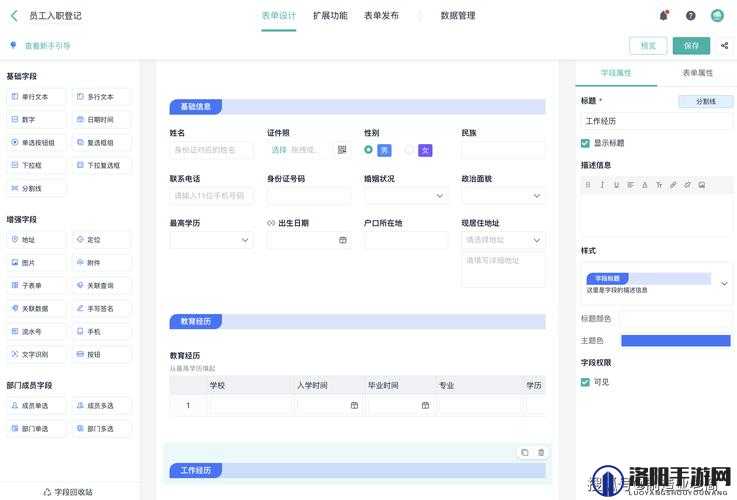Open the 主题色 blue color picker
Screen dimensions: 737x500
point(676,341)
